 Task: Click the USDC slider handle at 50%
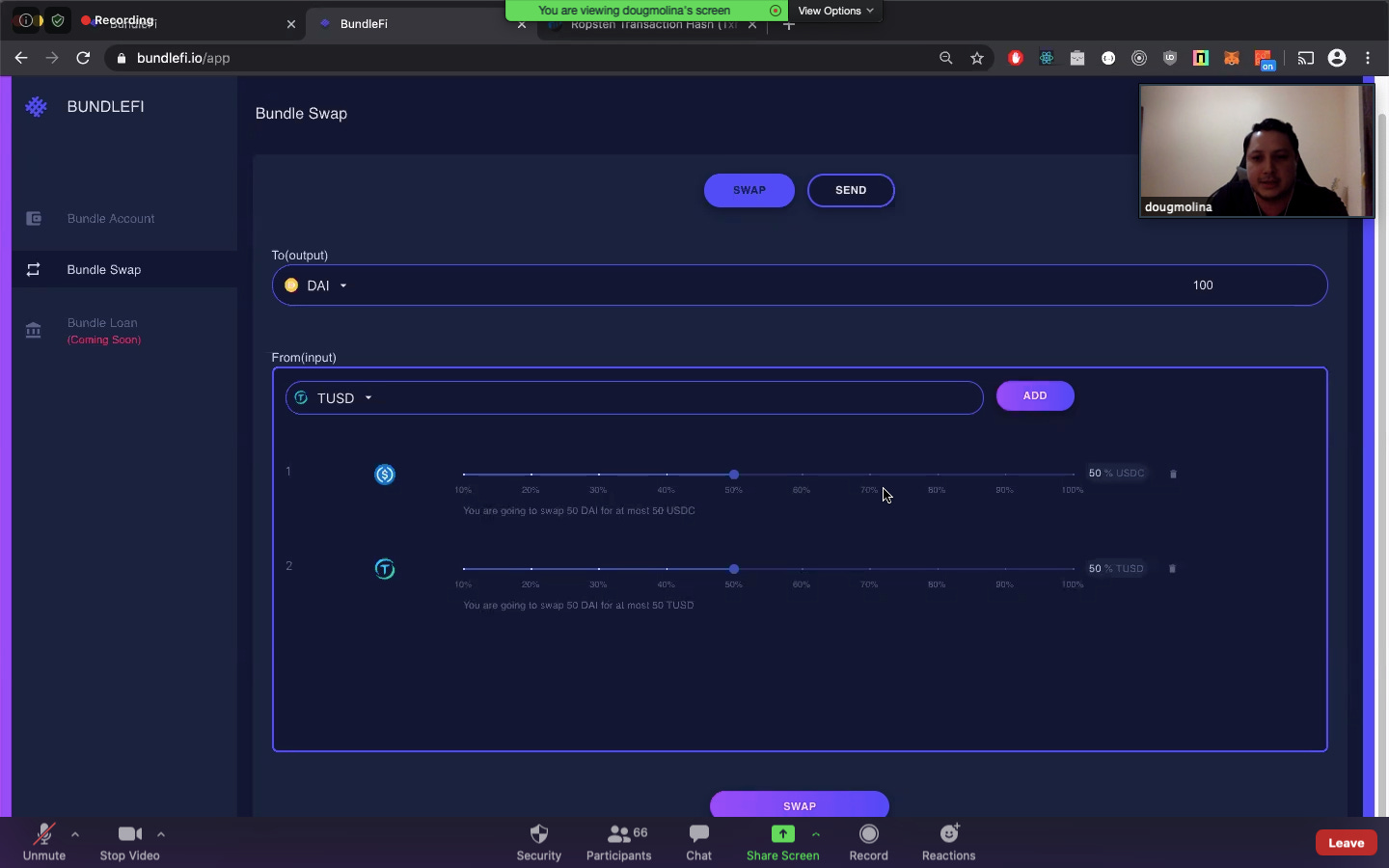(734, 475)
